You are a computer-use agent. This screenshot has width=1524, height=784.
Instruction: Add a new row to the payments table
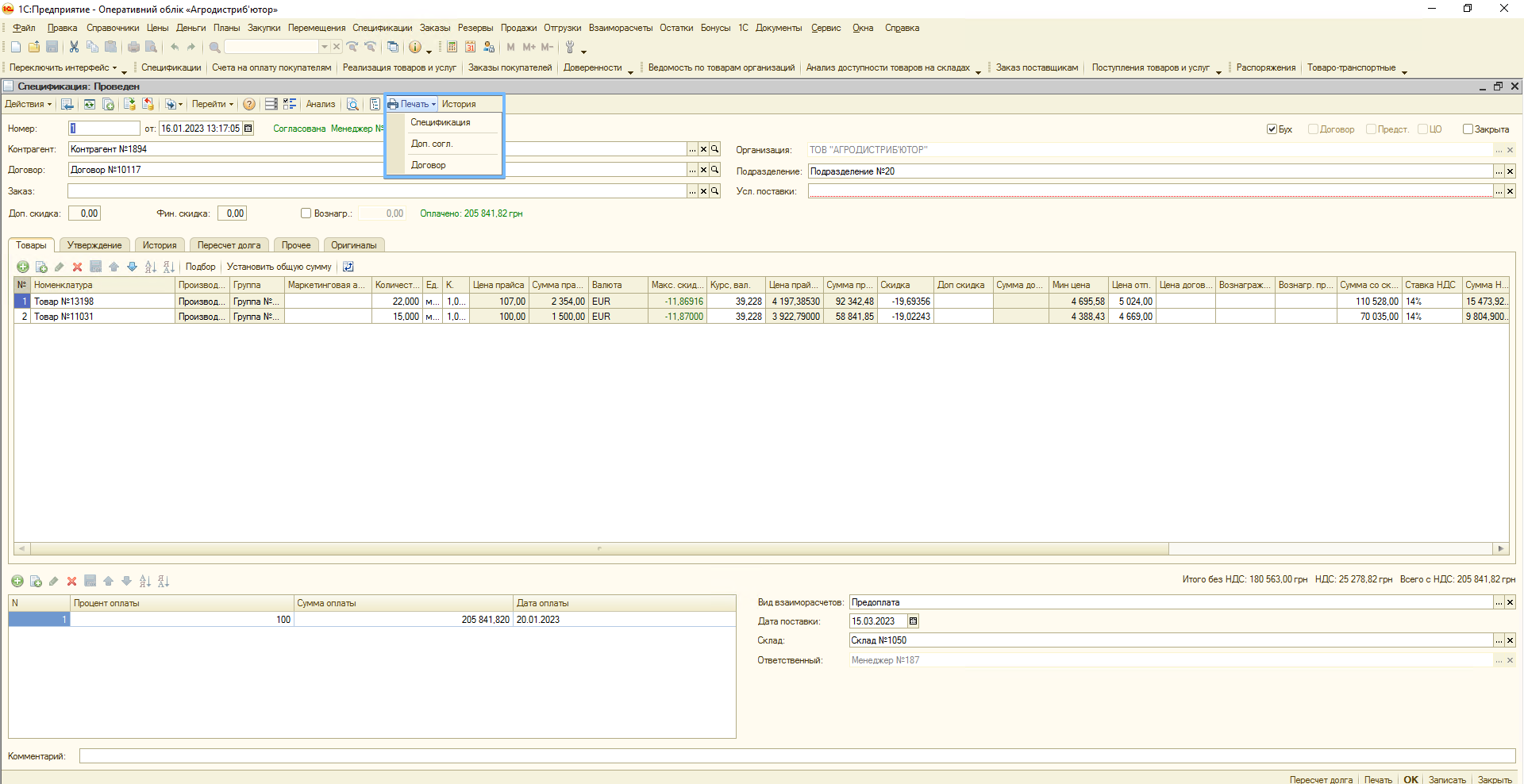click(x=17, y=582)
